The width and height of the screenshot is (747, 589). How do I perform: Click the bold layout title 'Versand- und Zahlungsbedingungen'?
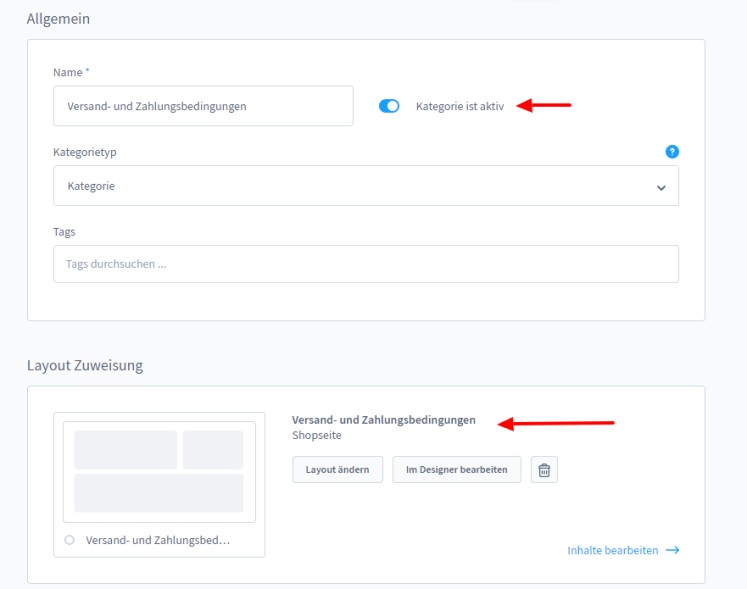click(384, 420)
